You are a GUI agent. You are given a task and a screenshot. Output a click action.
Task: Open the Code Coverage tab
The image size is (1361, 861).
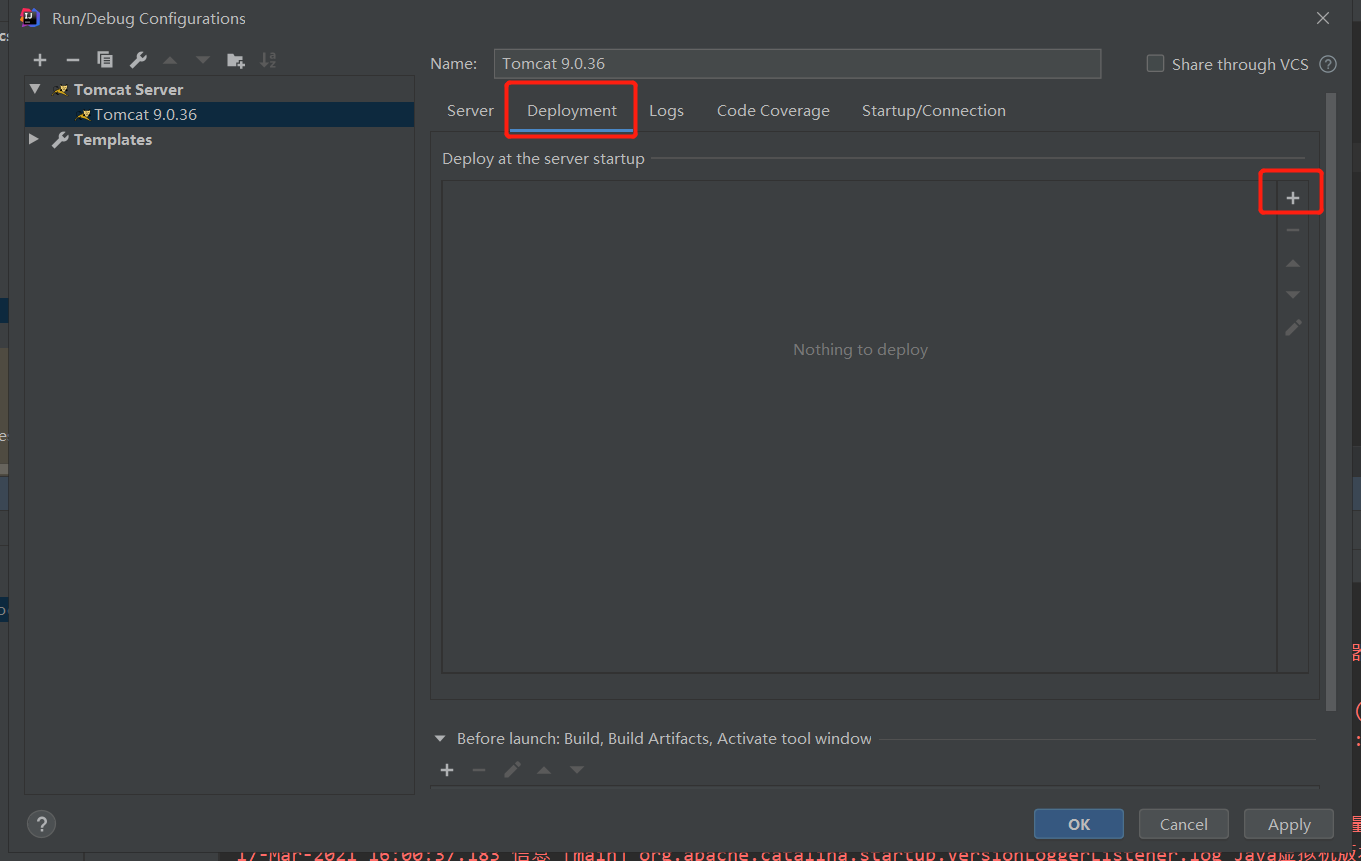772,110
